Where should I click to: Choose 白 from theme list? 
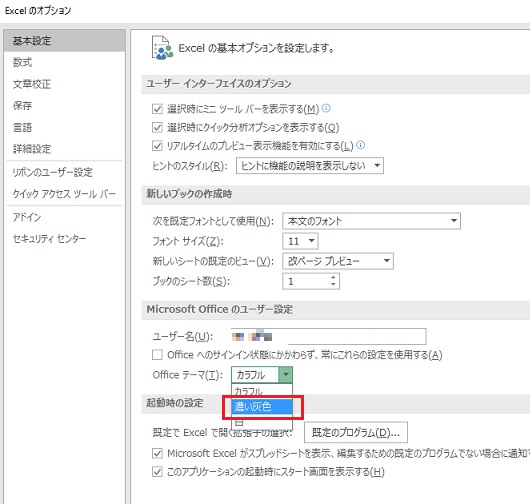tap(262, 422)
